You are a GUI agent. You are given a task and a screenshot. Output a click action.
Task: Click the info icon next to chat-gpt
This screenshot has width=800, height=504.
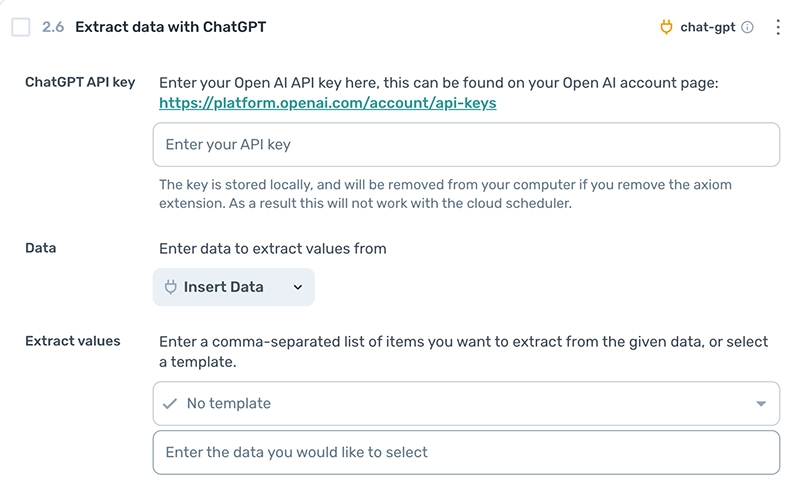747,27
